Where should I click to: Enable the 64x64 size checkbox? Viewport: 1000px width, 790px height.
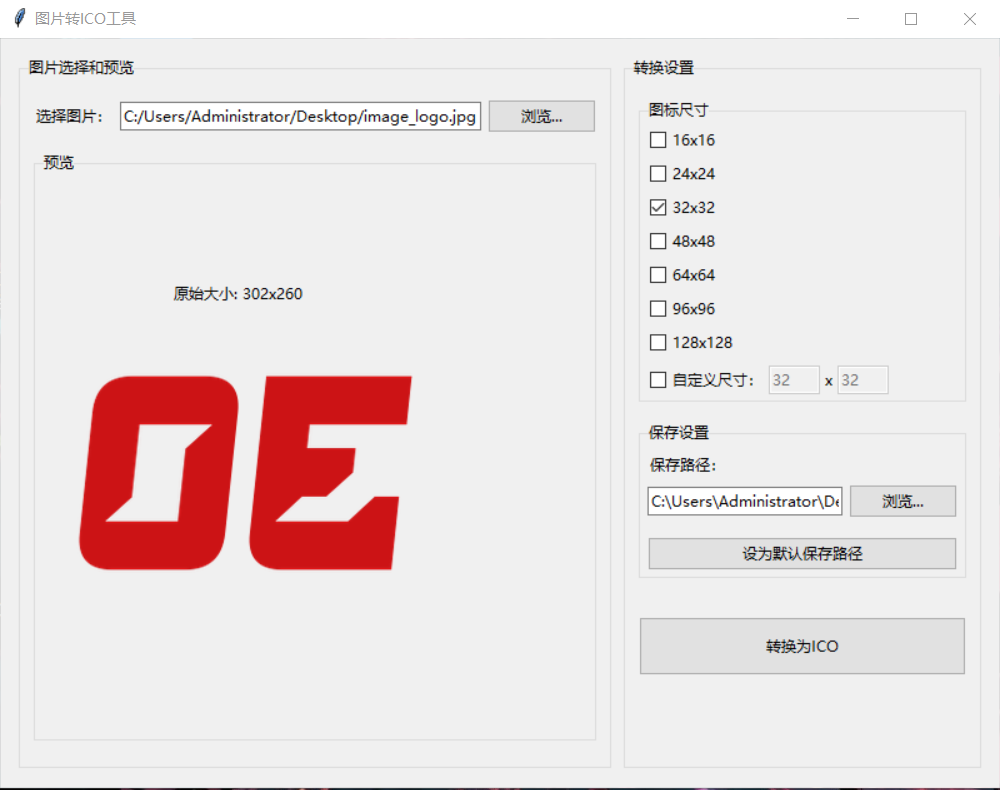[x=658, y=275]
